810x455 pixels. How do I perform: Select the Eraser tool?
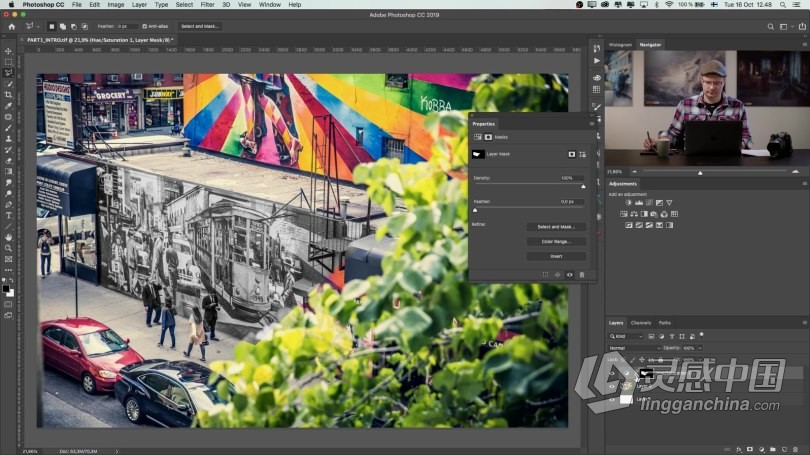pos(8,161)
